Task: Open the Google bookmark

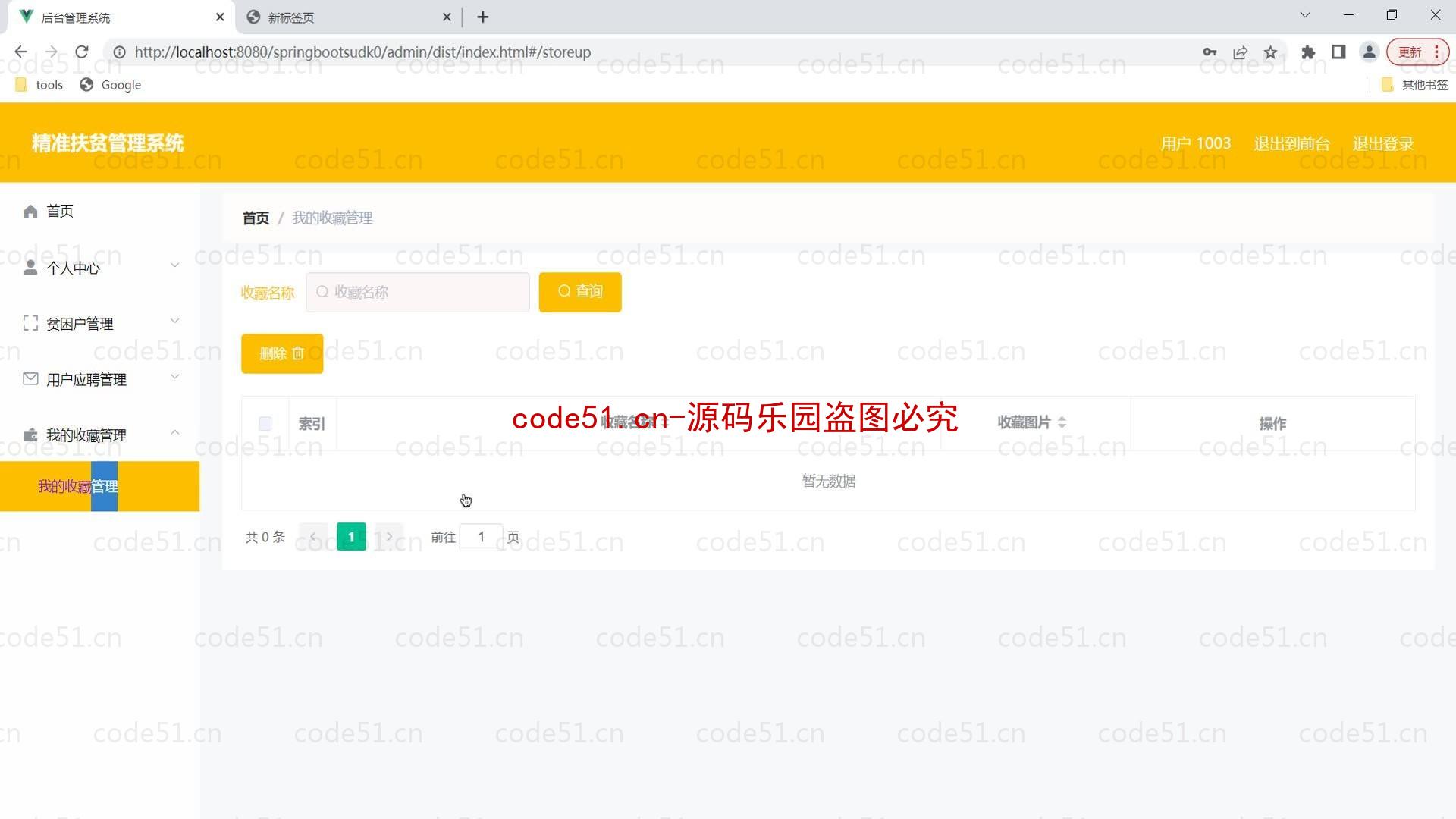Action: click(111, 85)
